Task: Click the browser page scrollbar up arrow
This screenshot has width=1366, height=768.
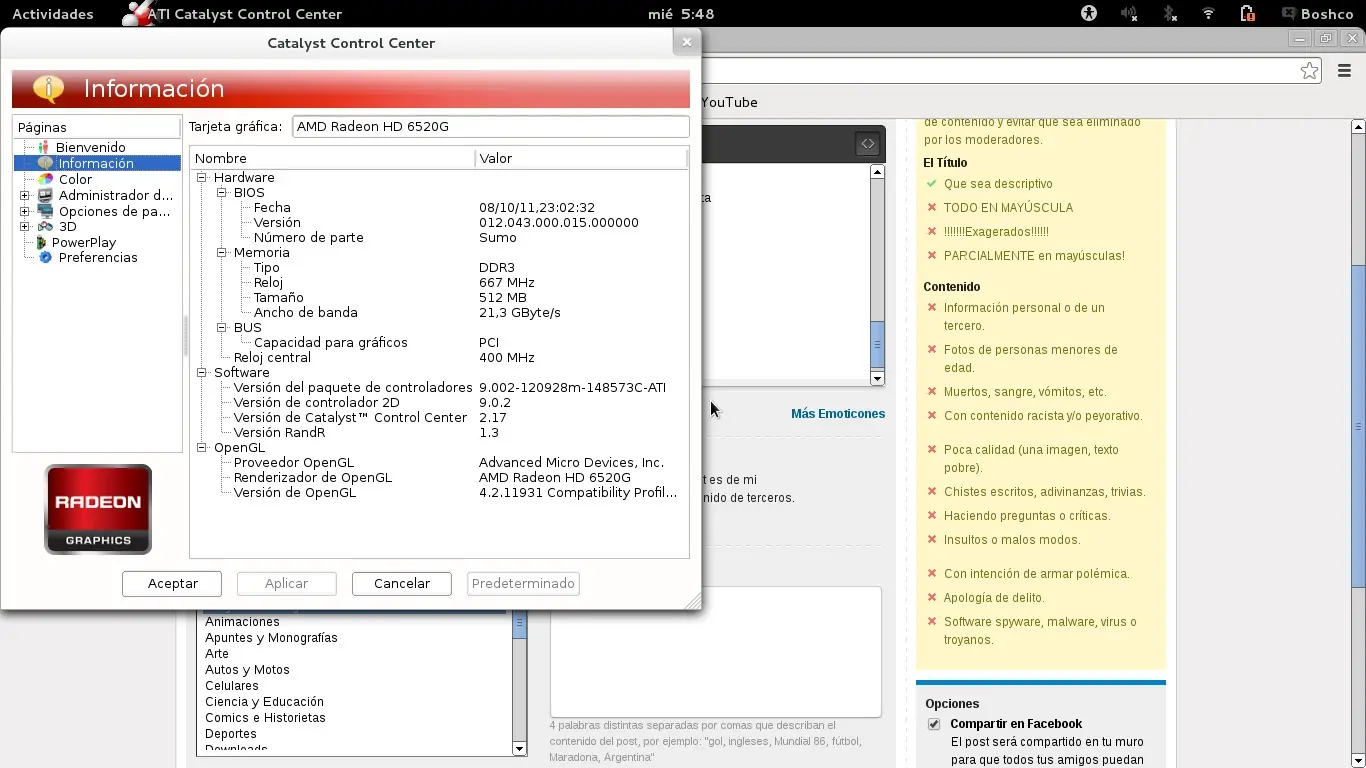Action: point(1358,127)
